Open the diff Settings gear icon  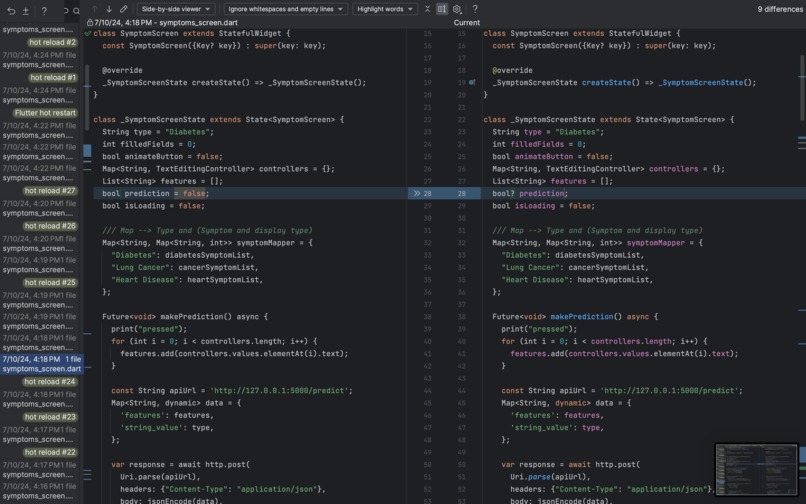[456, 9]
